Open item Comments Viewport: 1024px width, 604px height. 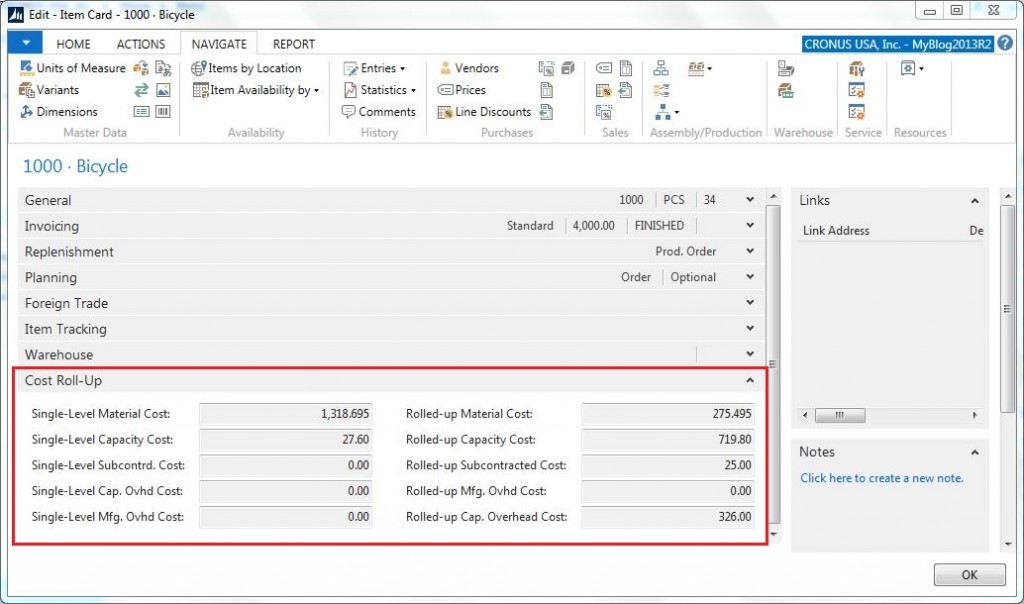pos(379,112)
